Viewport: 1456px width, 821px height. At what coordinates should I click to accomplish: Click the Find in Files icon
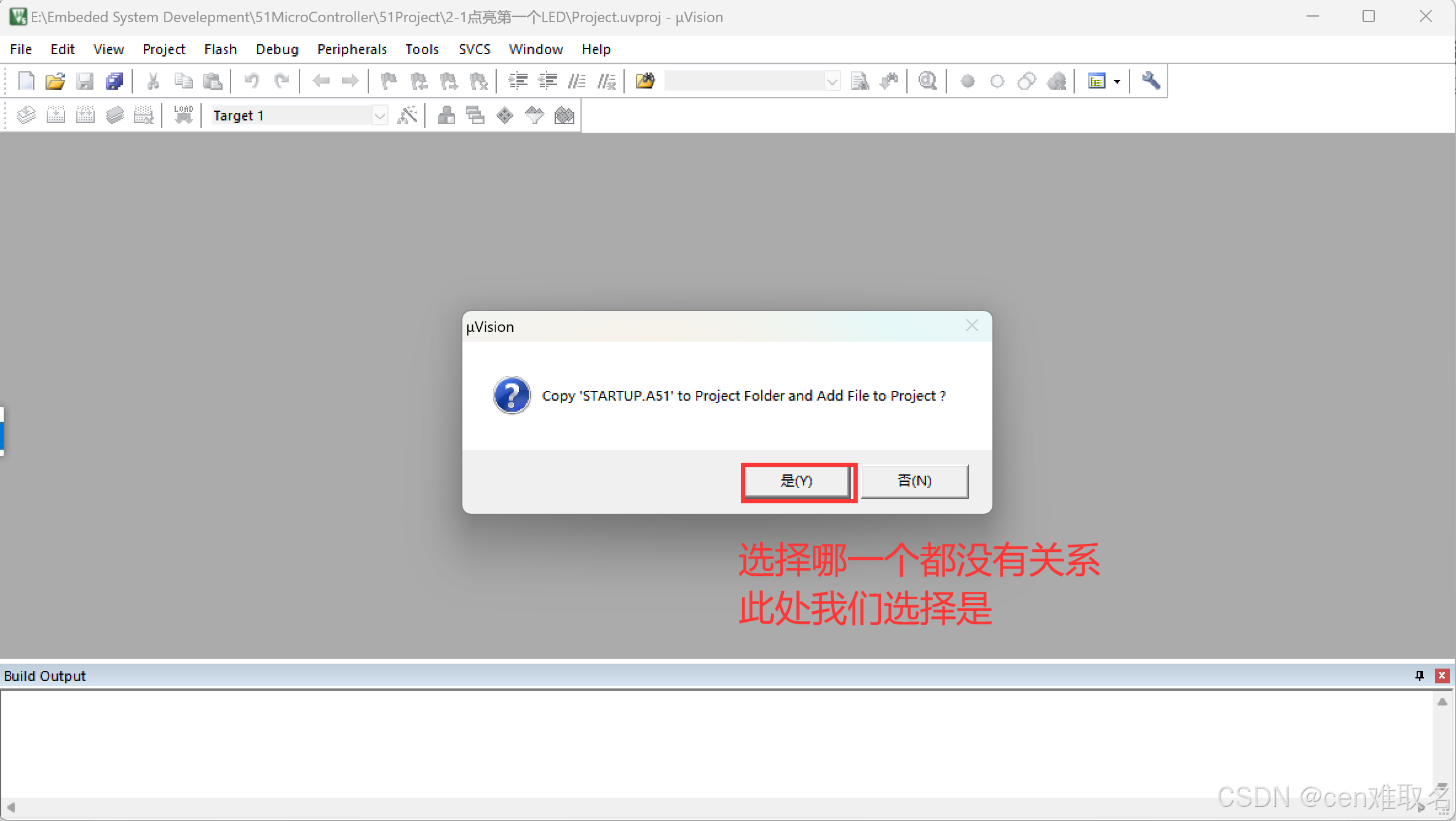[x=645, y=81]
